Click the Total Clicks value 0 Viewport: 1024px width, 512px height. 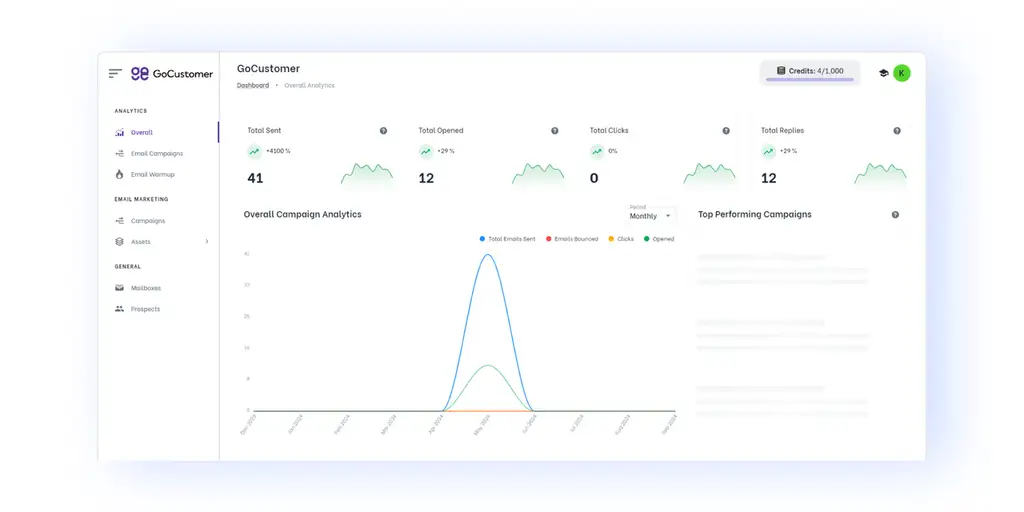(594, 178)
